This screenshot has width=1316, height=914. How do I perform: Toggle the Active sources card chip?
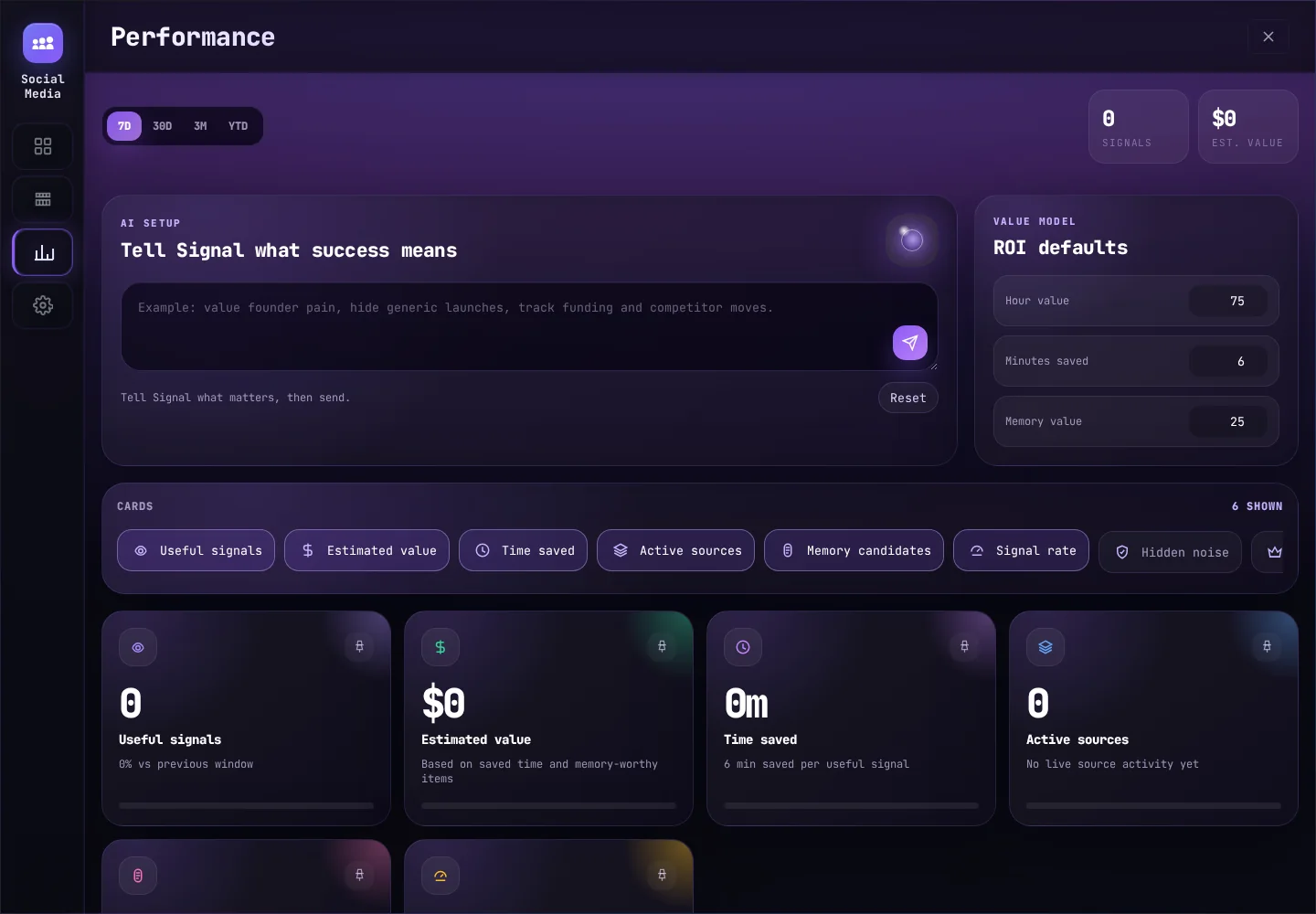pos(675,550)
